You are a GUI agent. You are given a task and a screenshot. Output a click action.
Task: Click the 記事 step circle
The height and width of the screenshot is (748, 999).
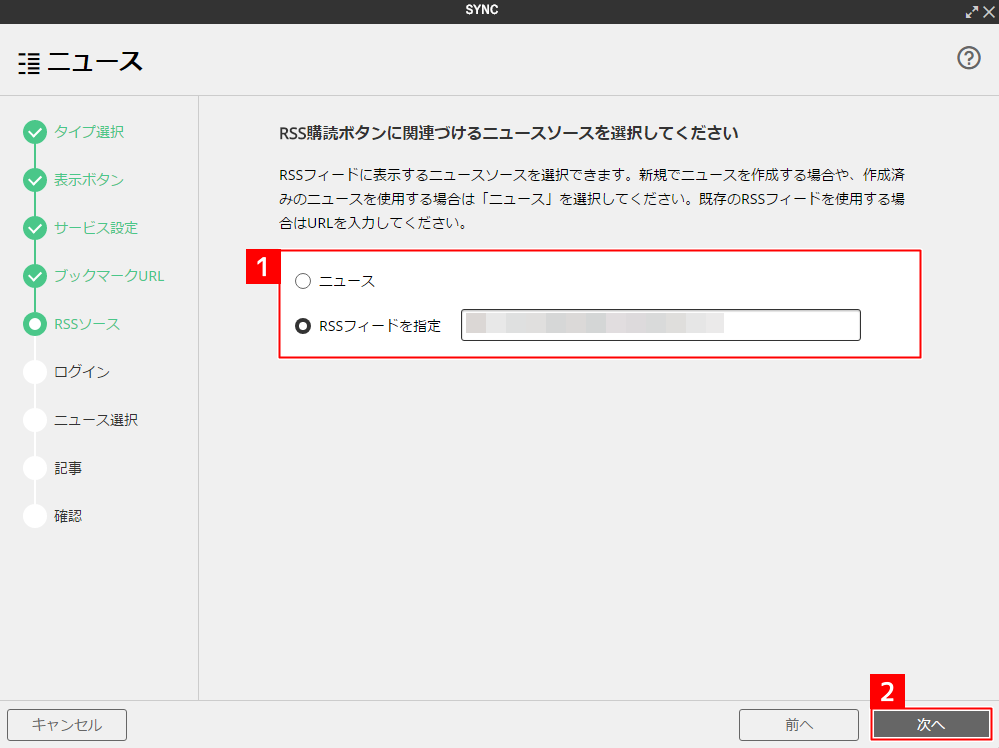(35, 468)
